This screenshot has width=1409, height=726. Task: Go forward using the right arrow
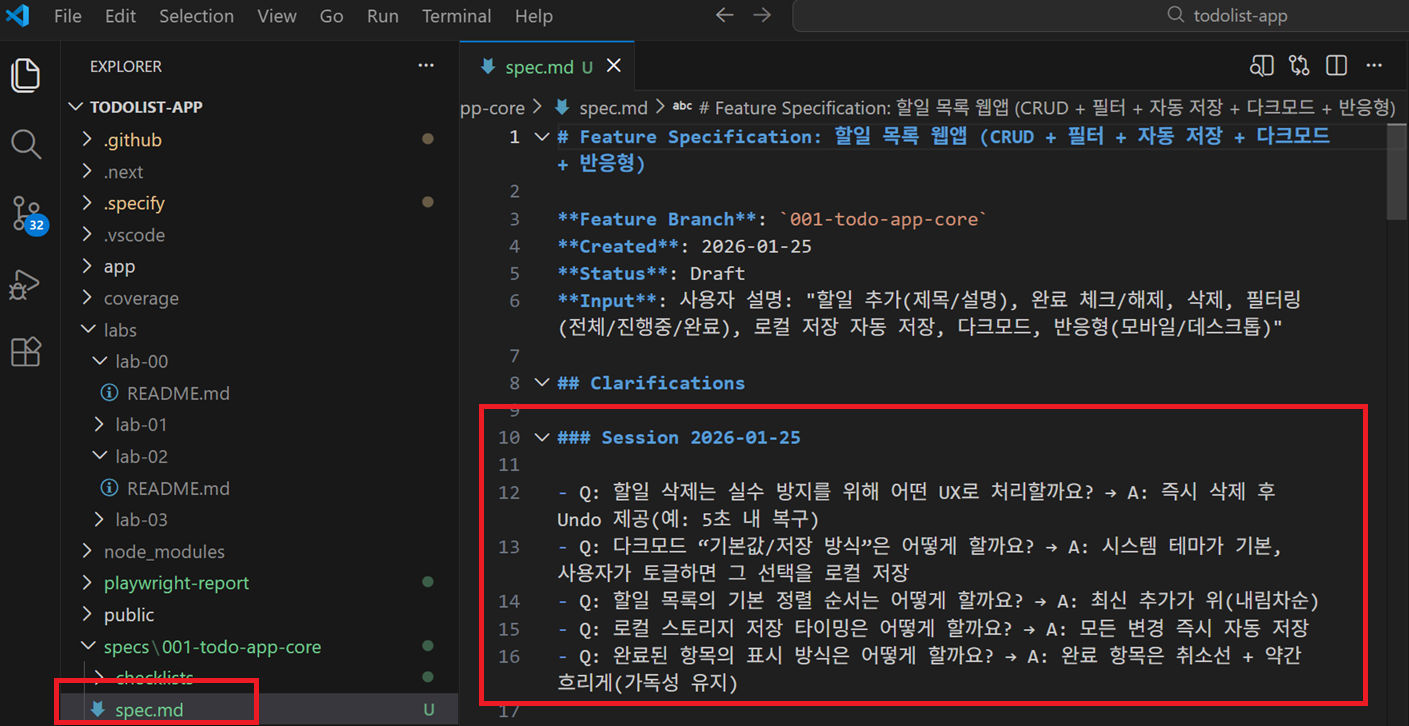762,15
